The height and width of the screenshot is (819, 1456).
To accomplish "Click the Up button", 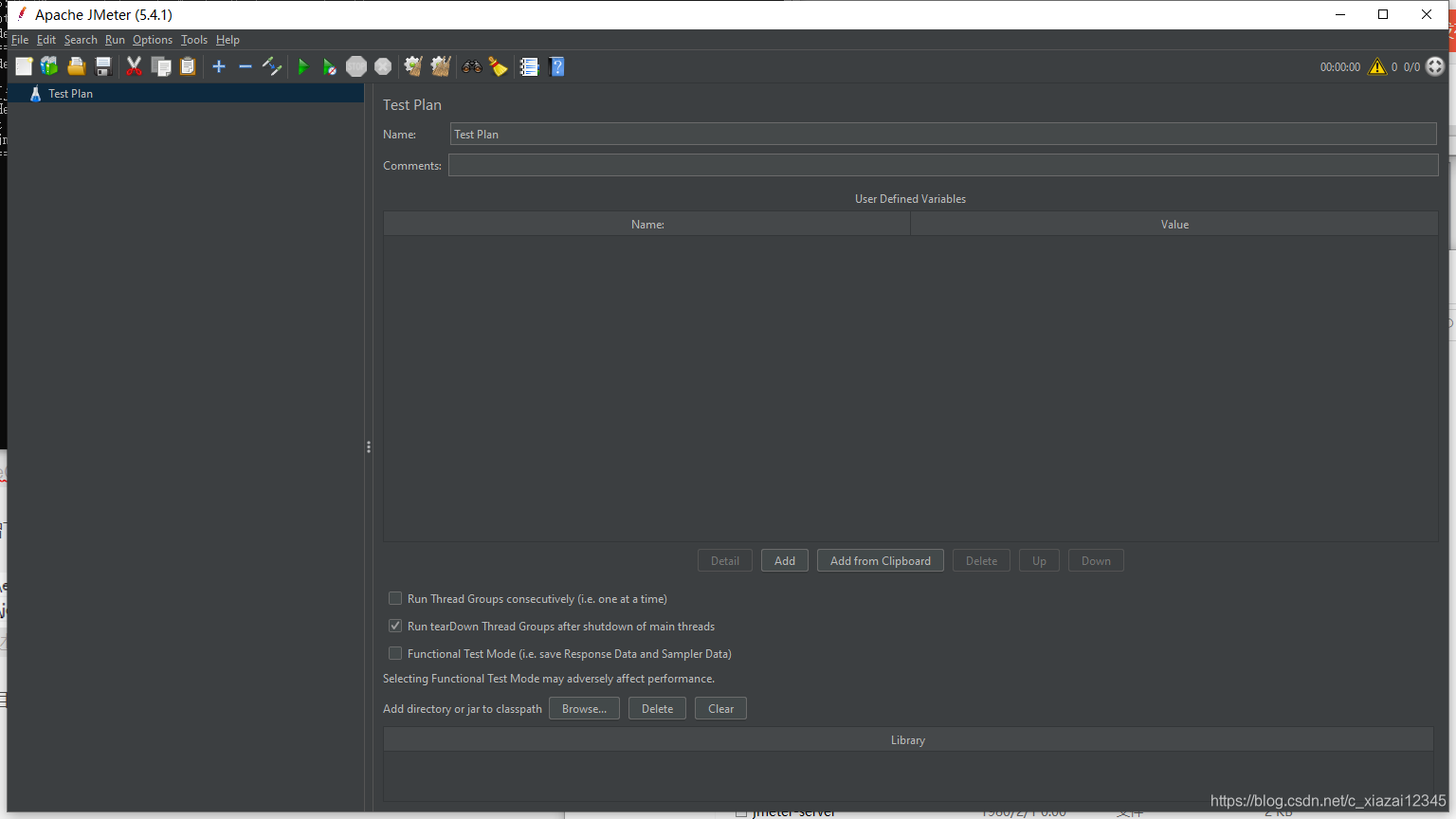I will pyautogui.click(x=1039, y=560).
